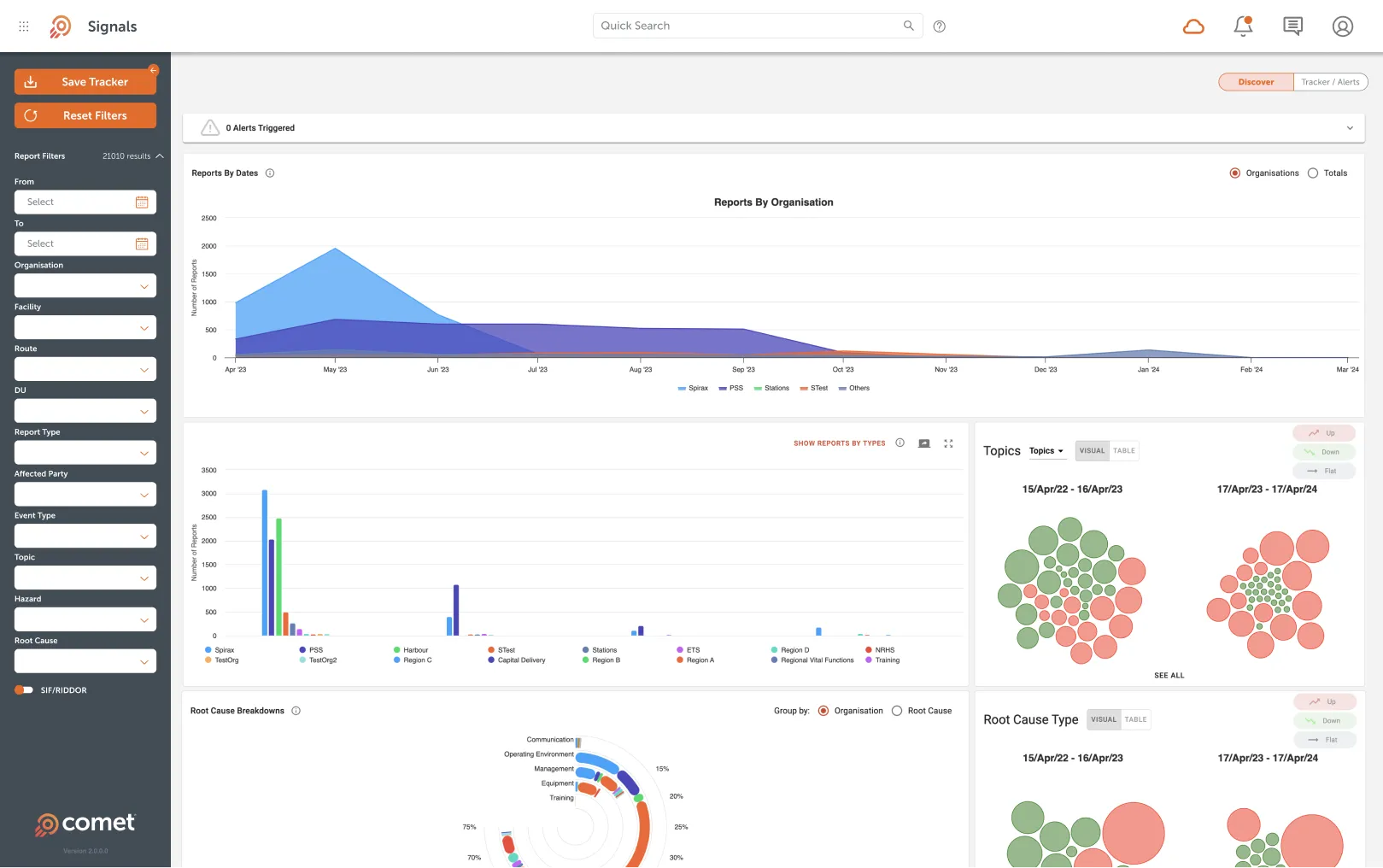Open the Report Type filter dropdown
Screen dimensions: 1383x868
coord(85,453)
